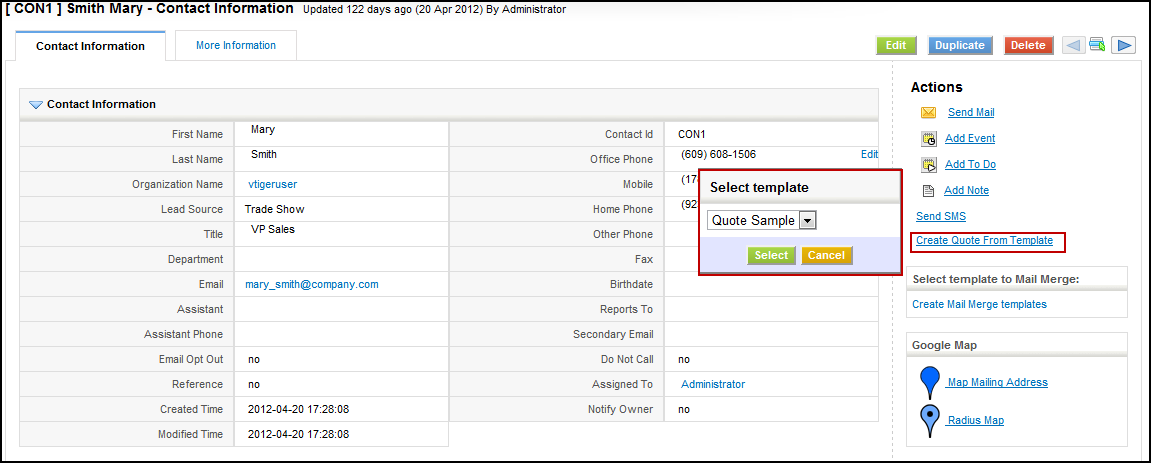Click the Map Mailing Address pin icon
Image resolution: width=1151 pixels, height=463 pixels.
point(930,383)
